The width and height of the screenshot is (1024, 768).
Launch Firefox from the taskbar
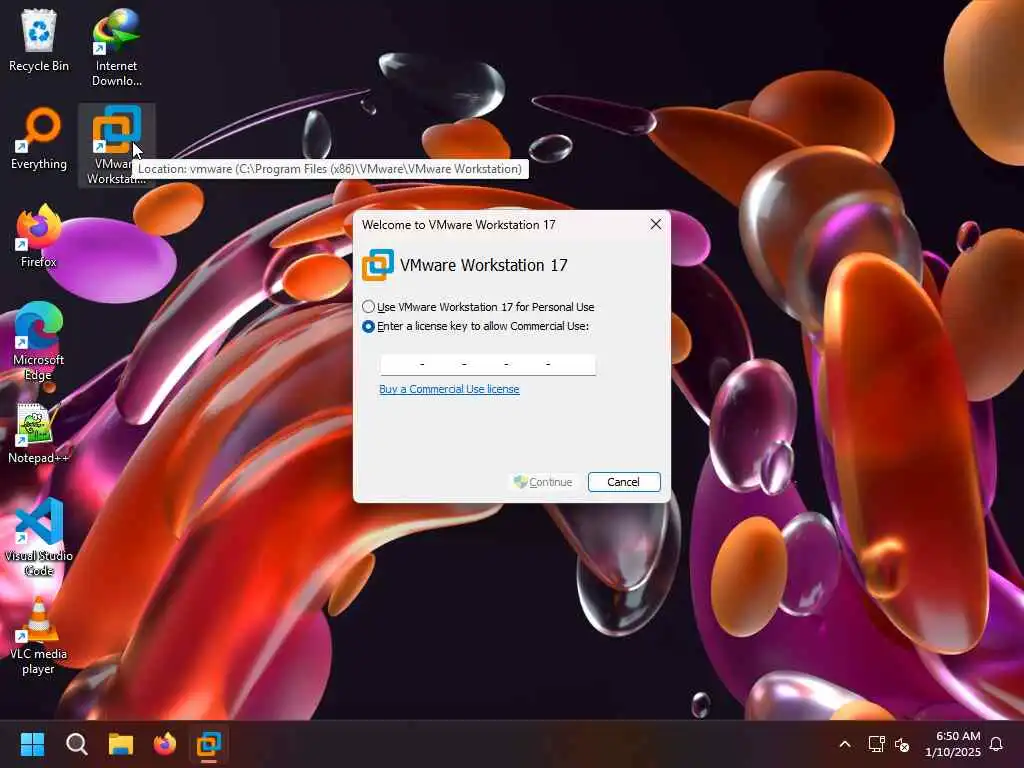[165, 744]
